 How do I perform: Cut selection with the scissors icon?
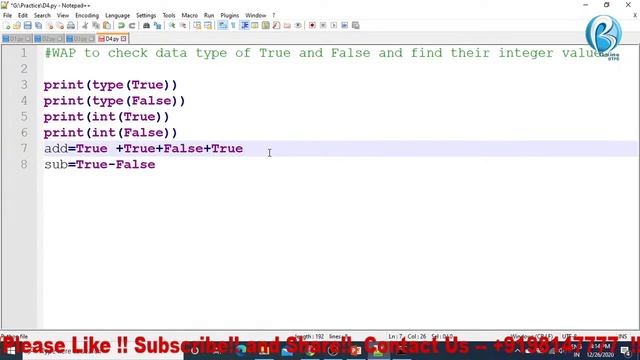[x=85, y=25]
